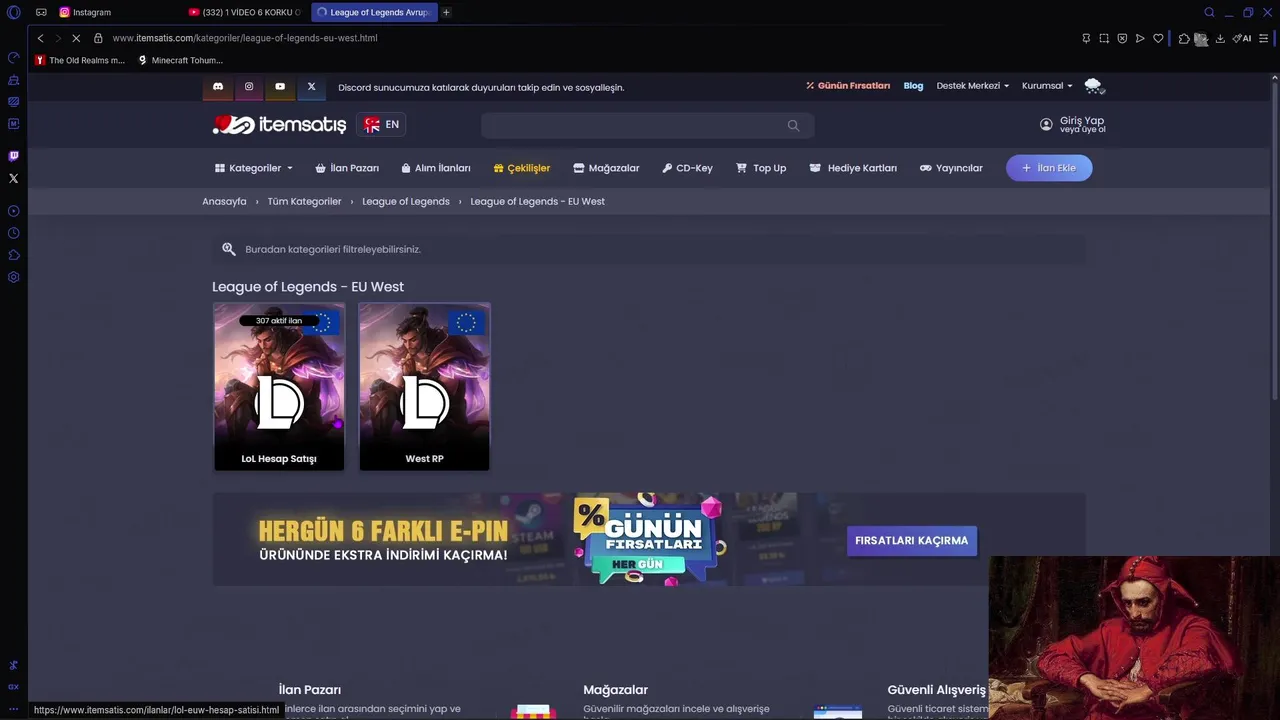Expand the Kurumsal dropdown
1280x720 pixels.
1046,86
